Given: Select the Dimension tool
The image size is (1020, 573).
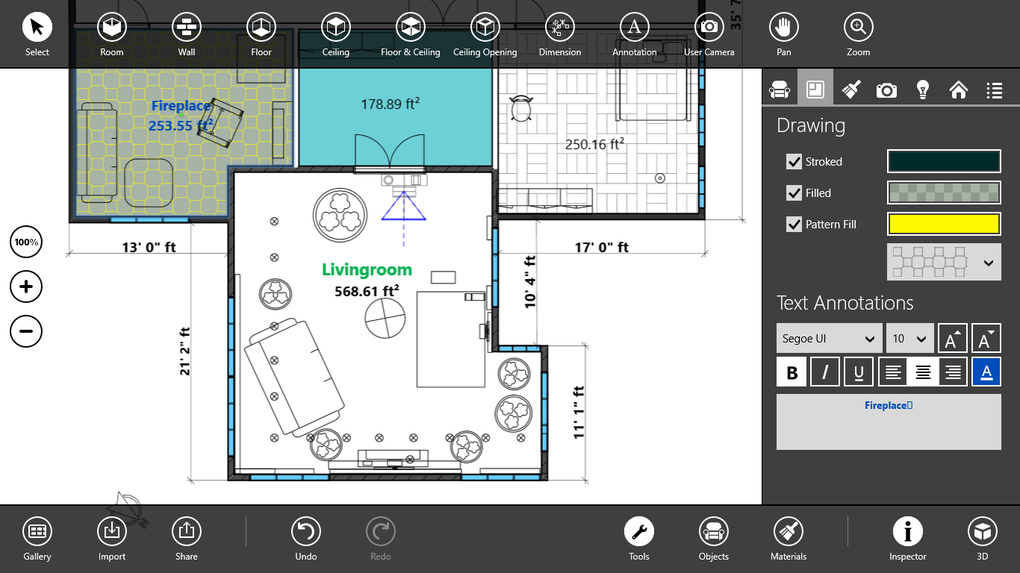Looking at the screenshot, I should click(559, 34).
